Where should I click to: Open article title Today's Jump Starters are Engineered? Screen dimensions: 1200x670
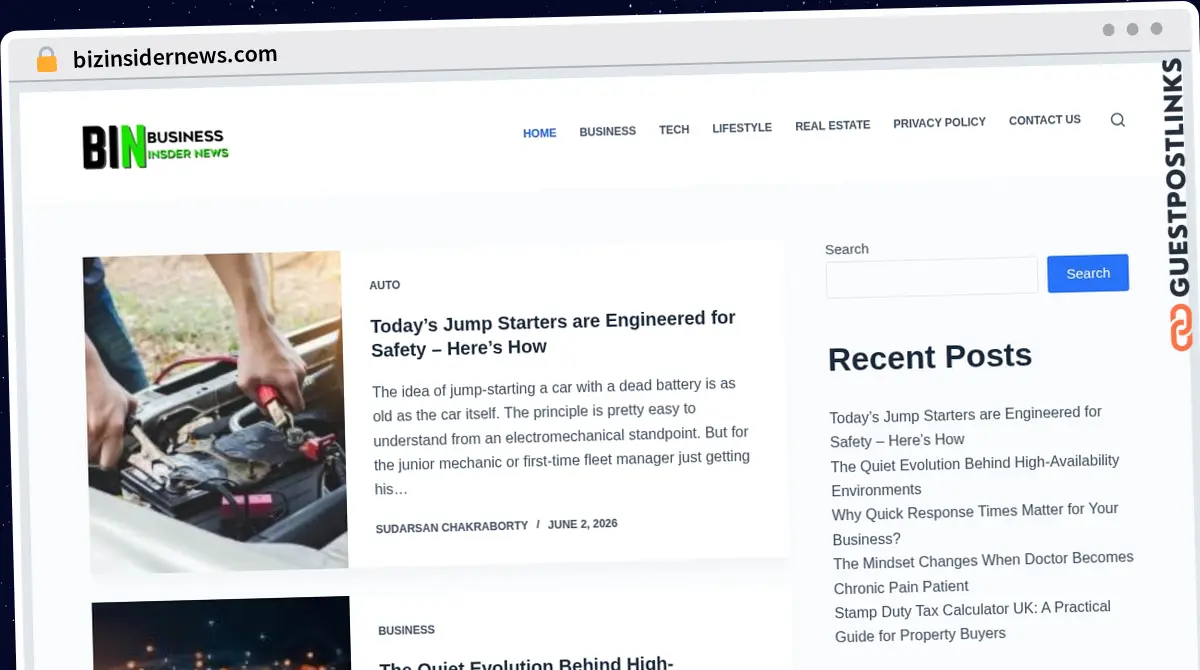tap(553, 333)
